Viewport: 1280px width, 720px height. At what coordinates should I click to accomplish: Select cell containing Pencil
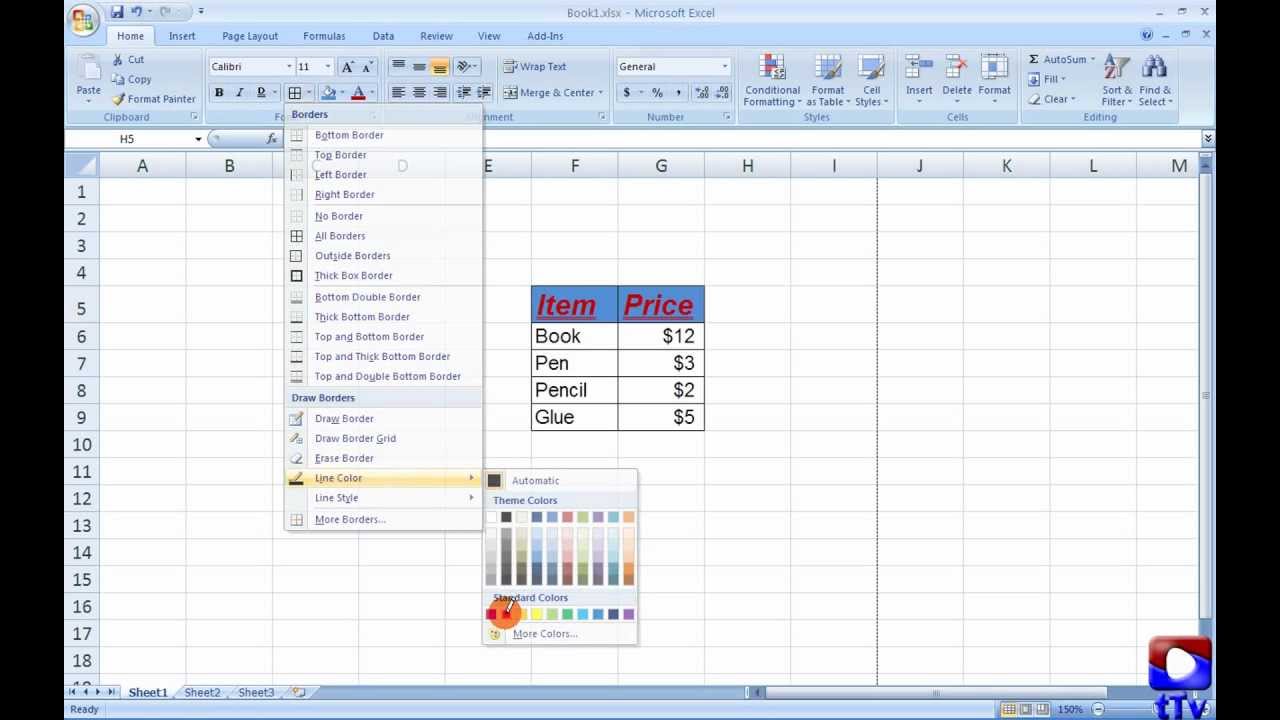[574, 390]
